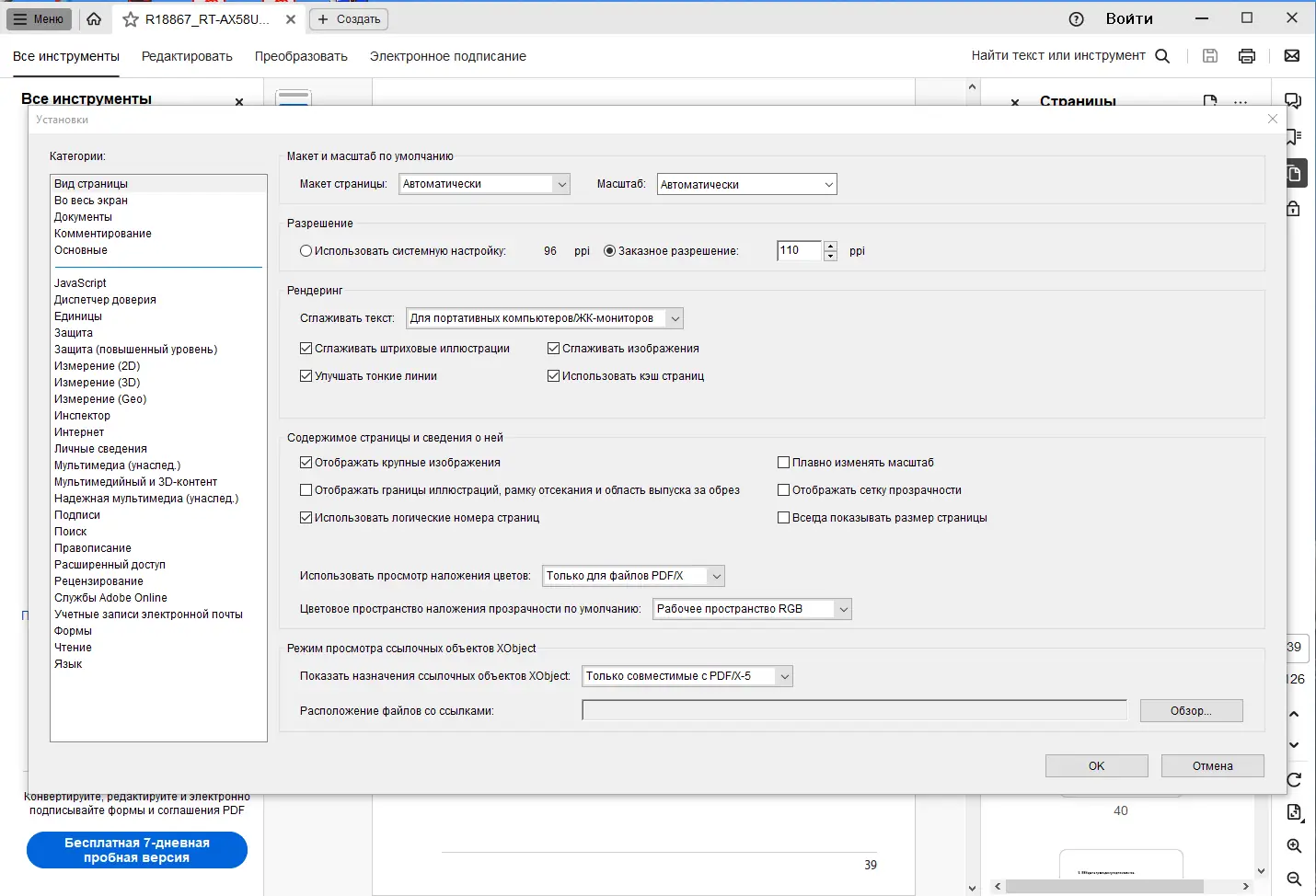
Task: Open the Меню hamburger button
Action: [40, 18]
